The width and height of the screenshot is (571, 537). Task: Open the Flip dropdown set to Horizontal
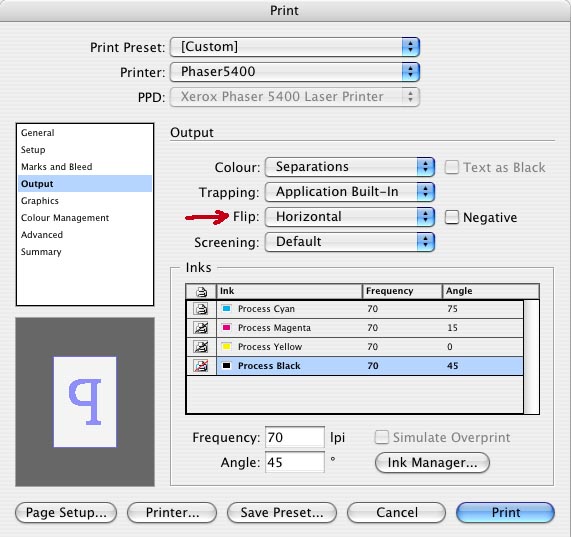(350, 217)
